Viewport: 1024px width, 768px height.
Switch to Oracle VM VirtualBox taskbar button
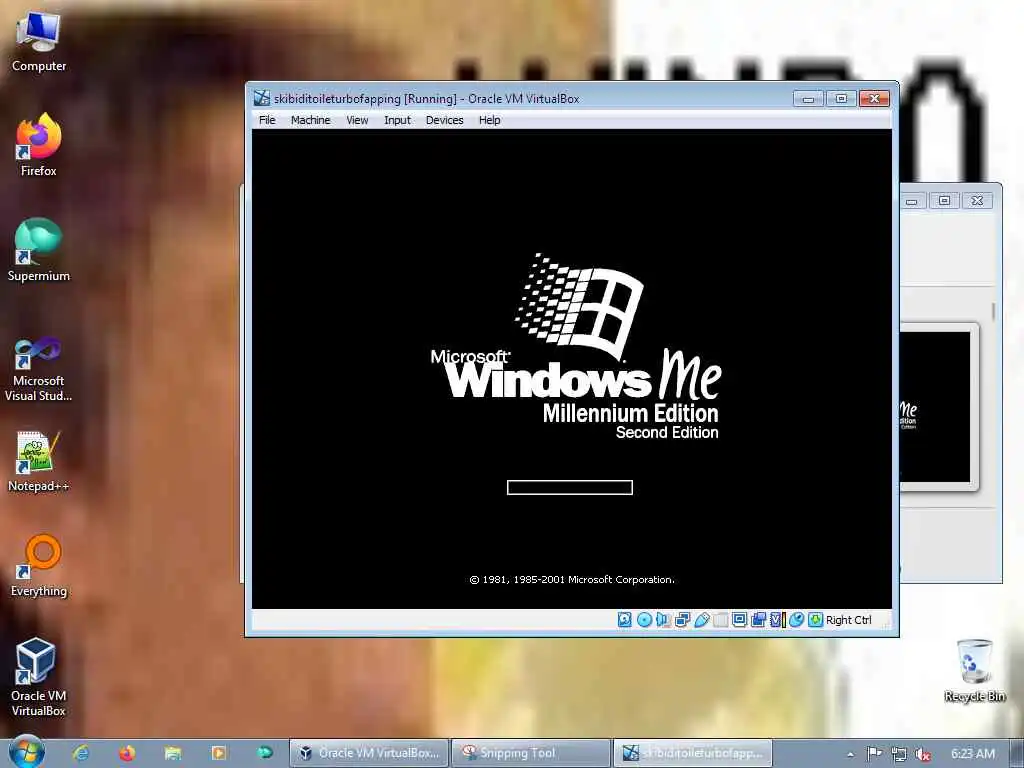(x=369, y=753)
